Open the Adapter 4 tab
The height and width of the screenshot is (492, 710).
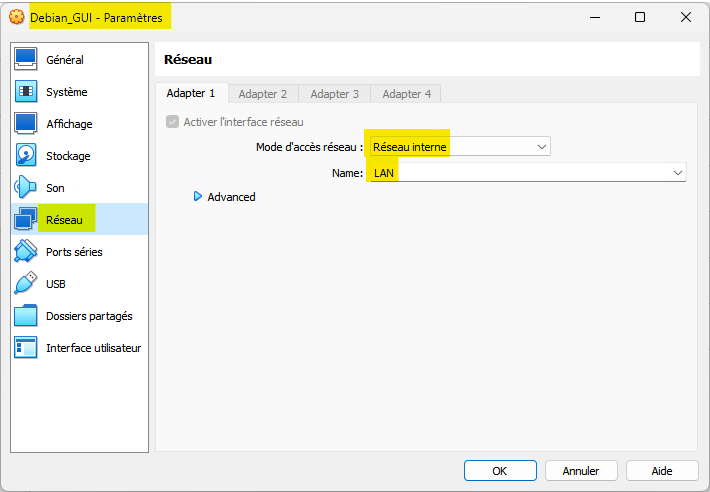point(406,94)
